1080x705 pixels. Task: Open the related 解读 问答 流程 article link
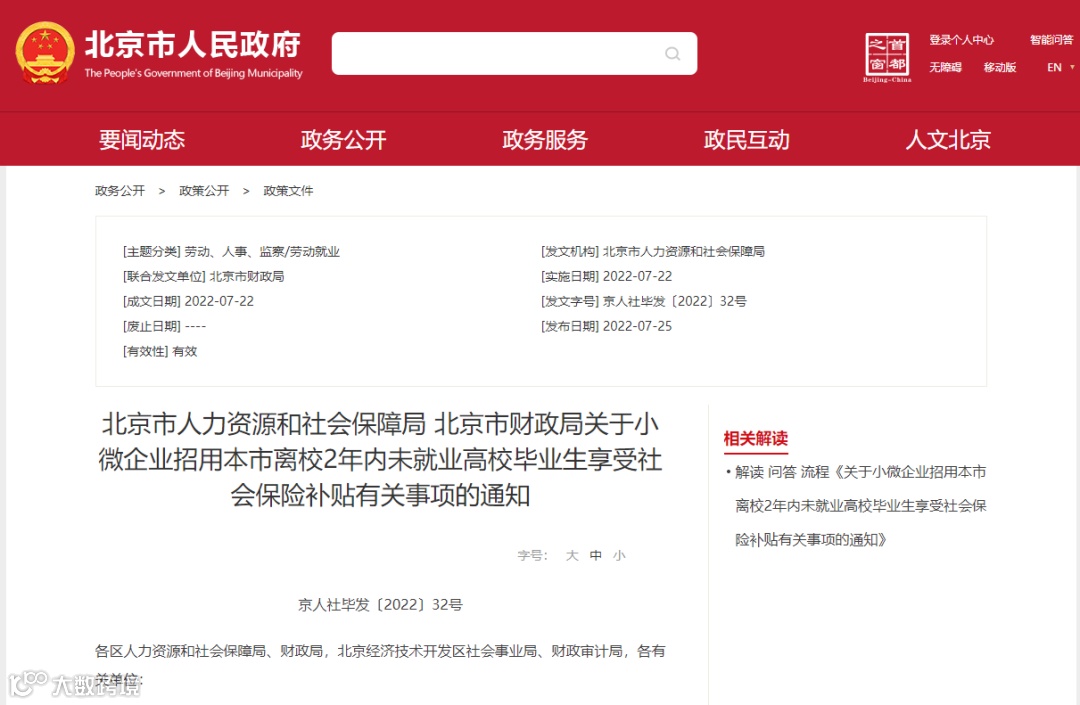[x=860, y=506]
